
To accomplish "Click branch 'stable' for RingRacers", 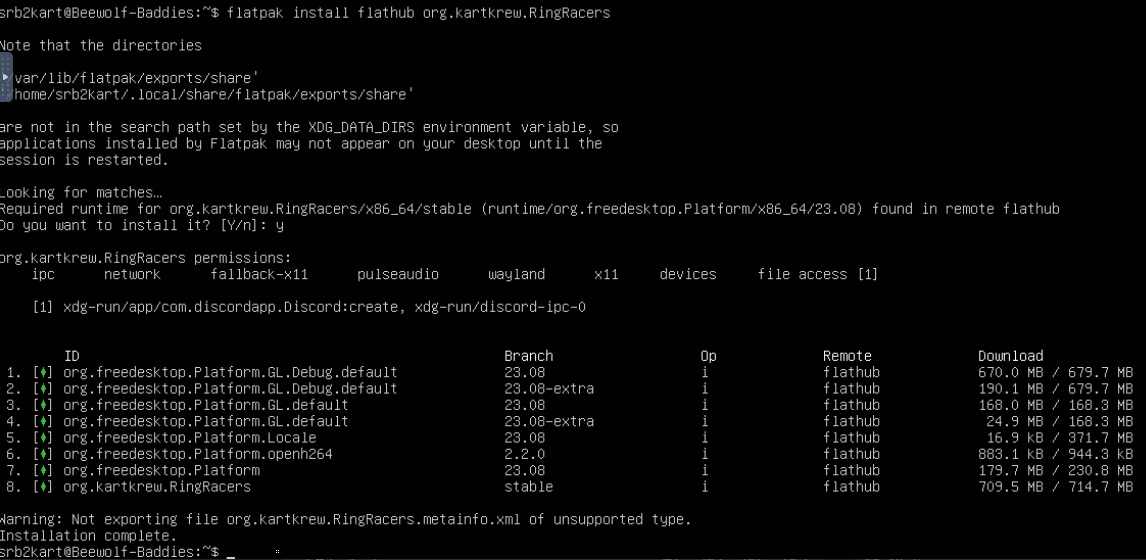I will coord(528,487).
